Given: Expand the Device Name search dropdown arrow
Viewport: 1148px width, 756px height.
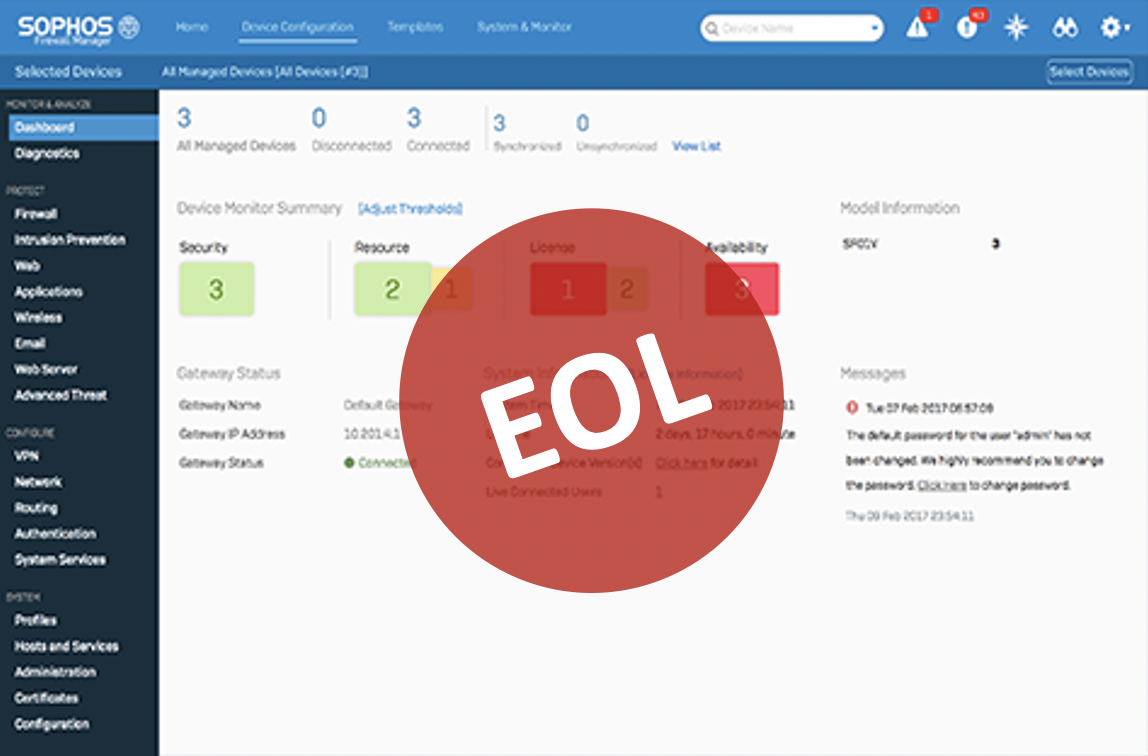Looking at the screenshot, I should (876, 29).
